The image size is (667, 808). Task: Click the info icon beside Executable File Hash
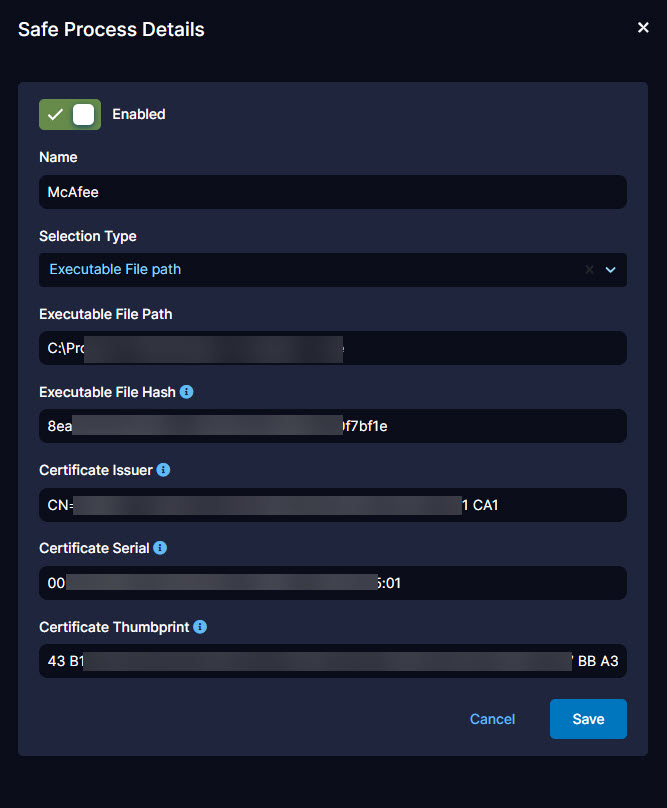(186, 392)
